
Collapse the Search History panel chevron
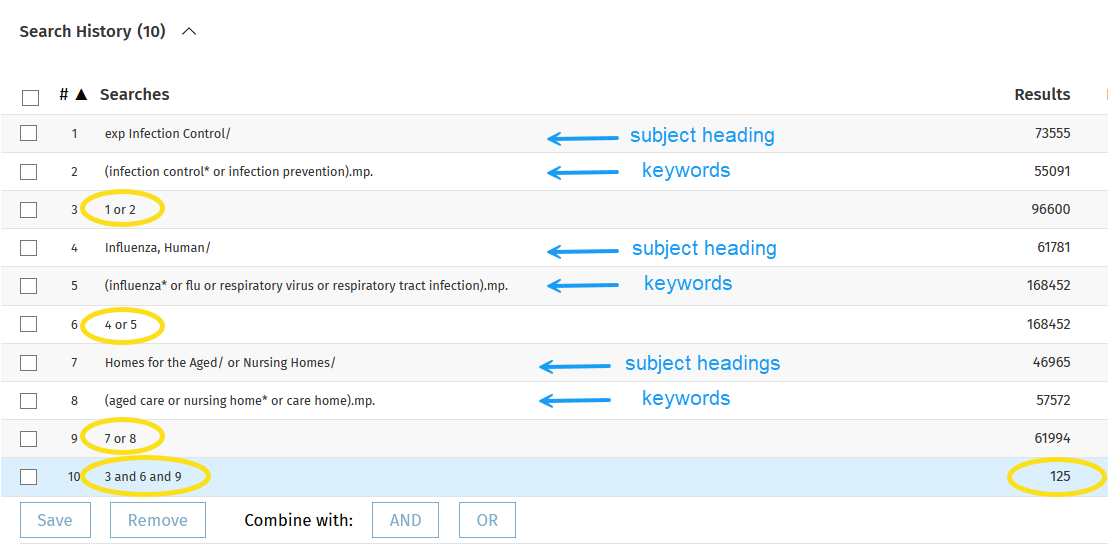189,32
